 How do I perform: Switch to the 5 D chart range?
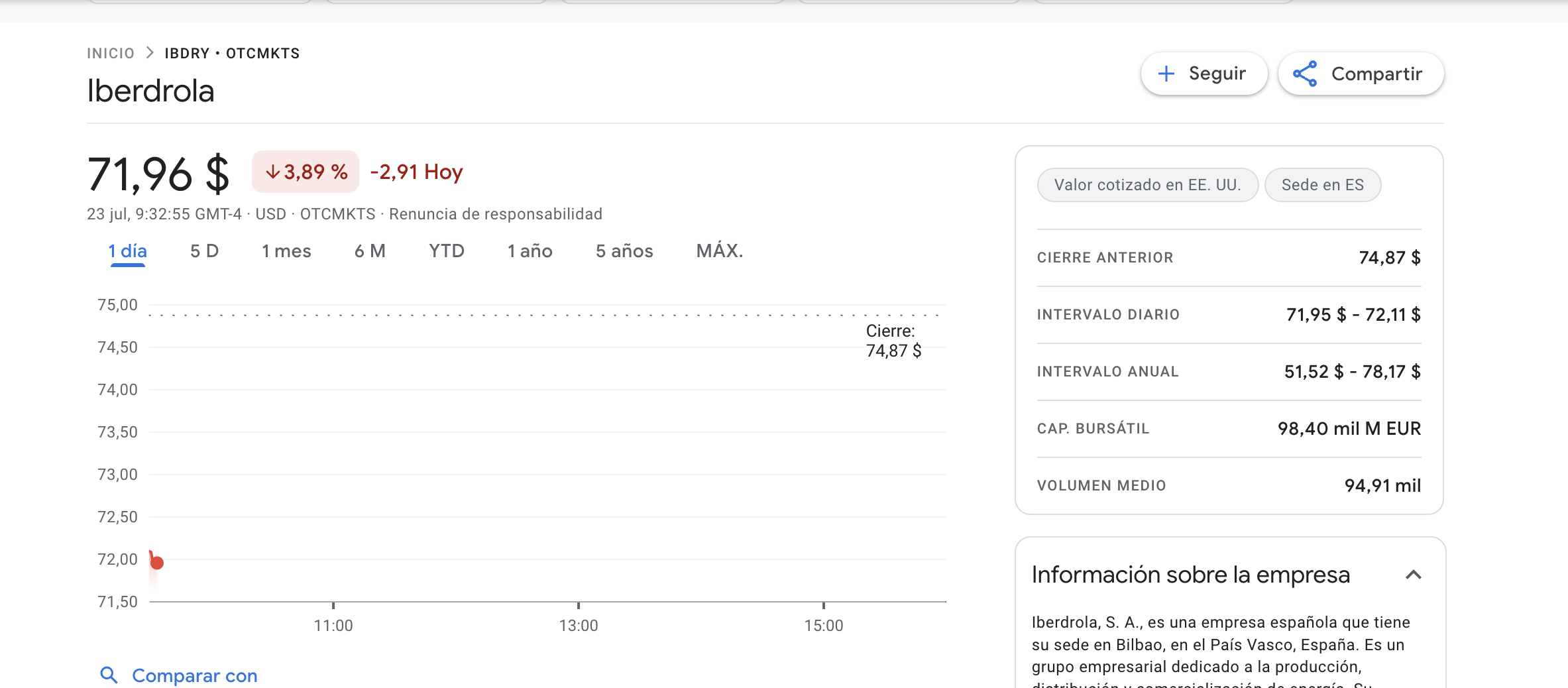(204, 251)
